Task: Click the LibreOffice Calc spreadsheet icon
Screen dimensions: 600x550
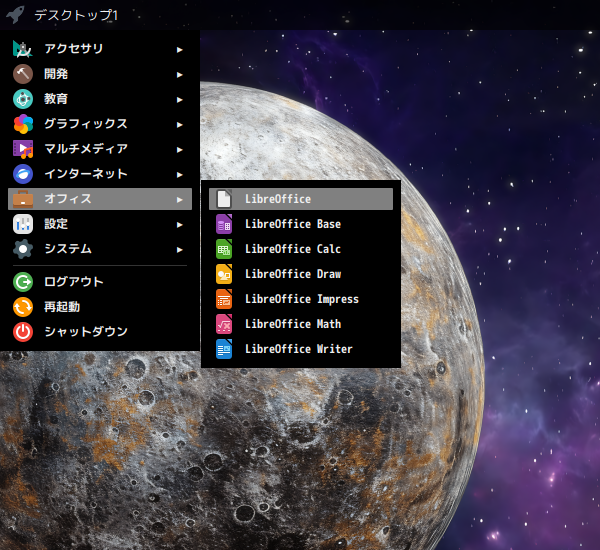Action: [224, 249]
